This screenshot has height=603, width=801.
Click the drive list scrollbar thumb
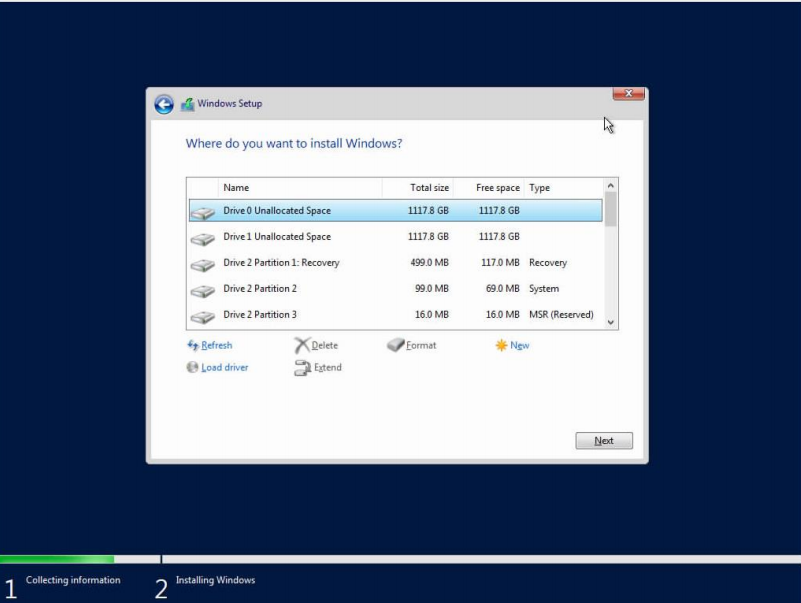coord(610,209)
